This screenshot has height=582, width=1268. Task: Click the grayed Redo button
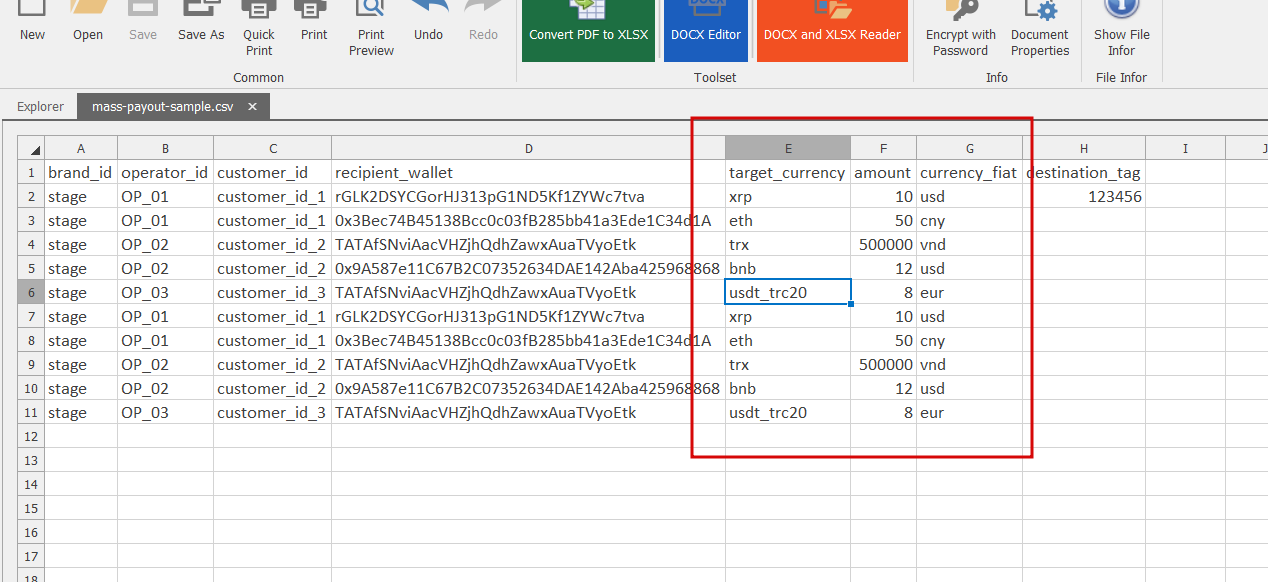pos(483,22)
